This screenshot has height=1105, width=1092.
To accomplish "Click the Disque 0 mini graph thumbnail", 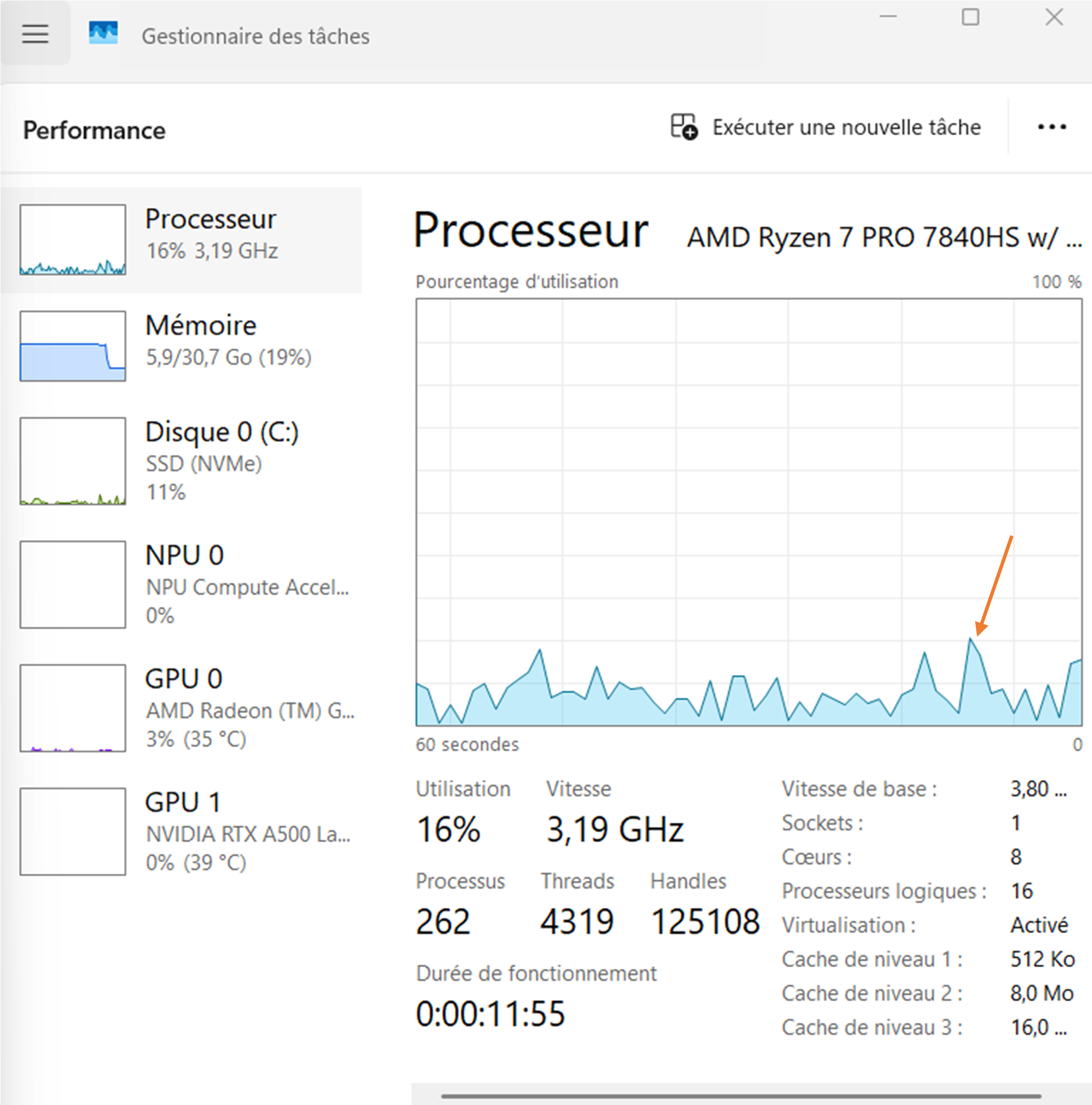I will point(73,461).
